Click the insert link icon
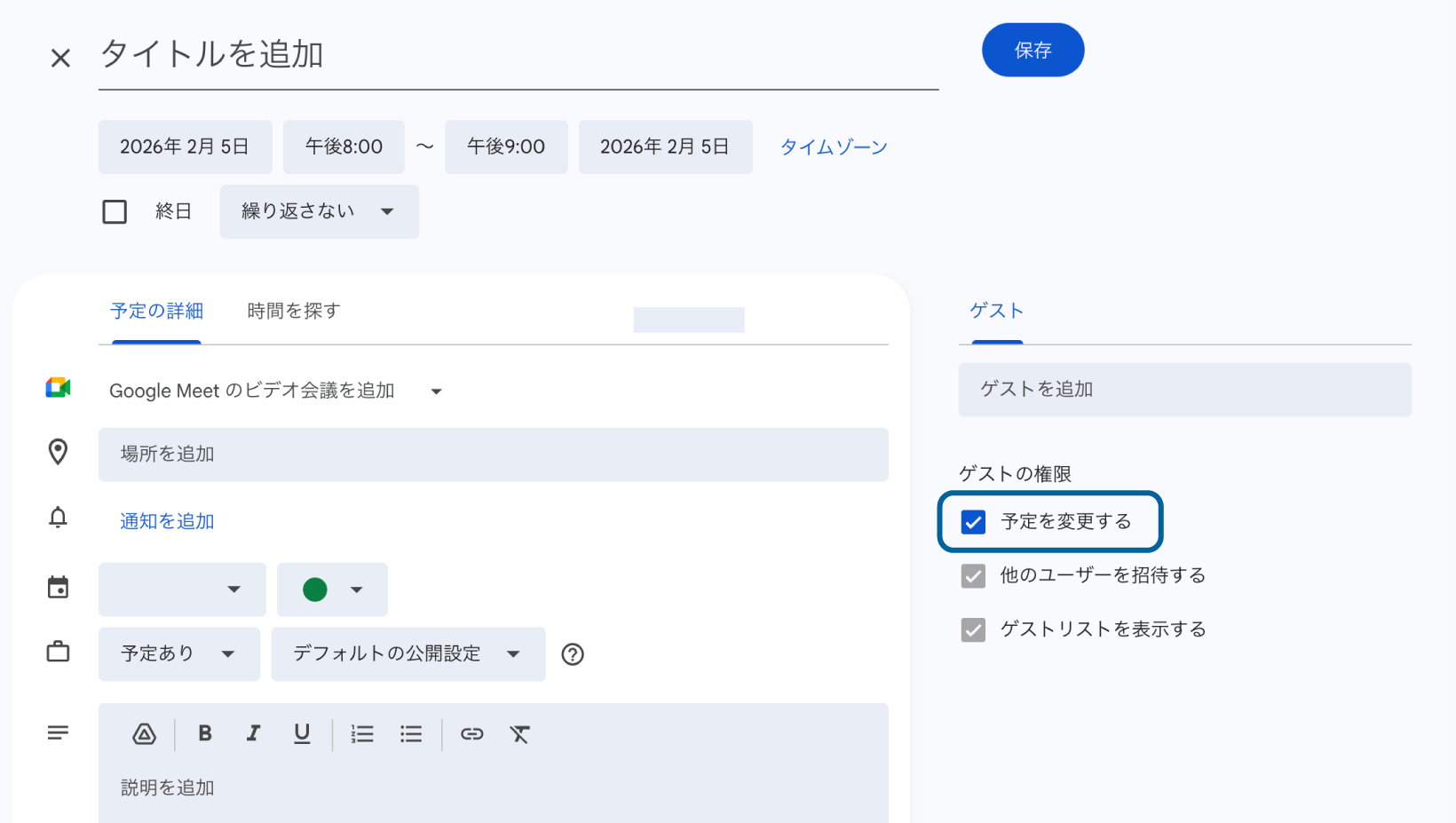The image size is (1456, 823). [471, 734]
